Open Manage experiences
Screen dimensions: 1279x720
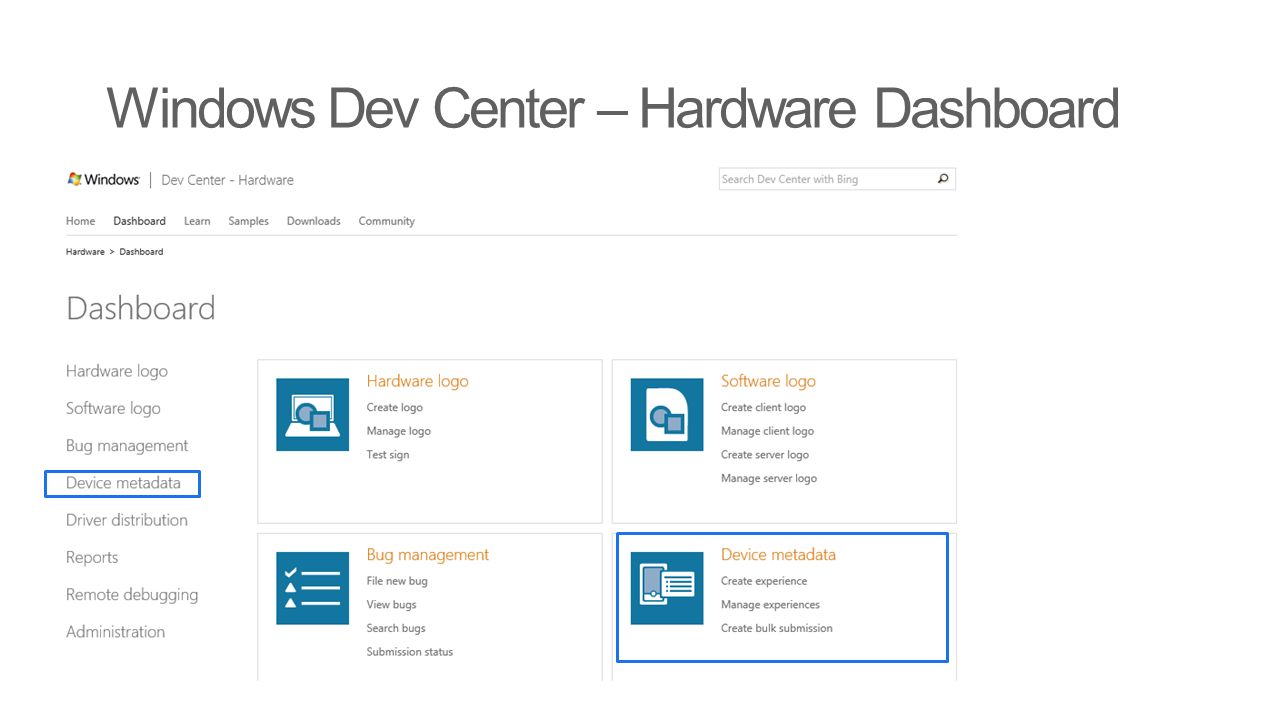click(770, 605)
